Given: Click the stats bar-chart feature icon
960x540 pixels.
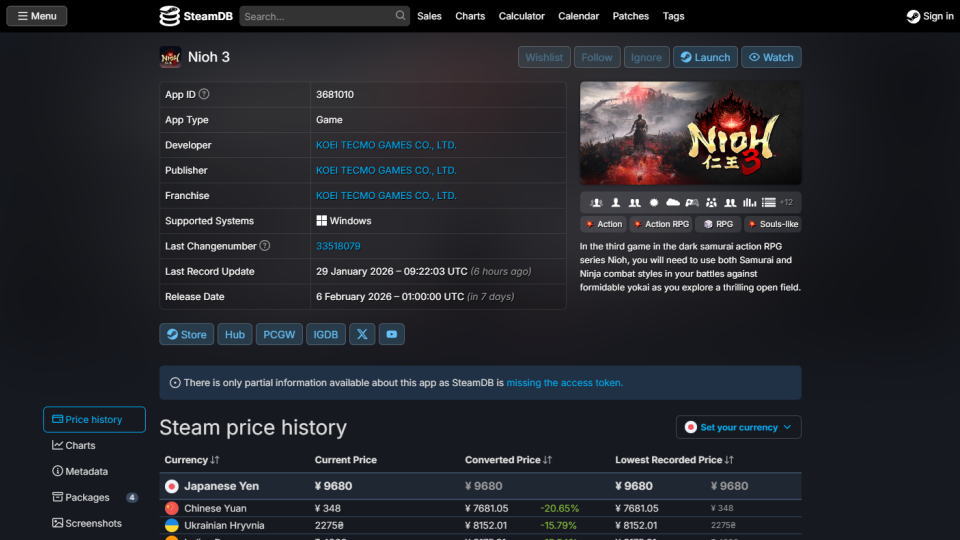Looking at the screenshot, I should [749, 203].
